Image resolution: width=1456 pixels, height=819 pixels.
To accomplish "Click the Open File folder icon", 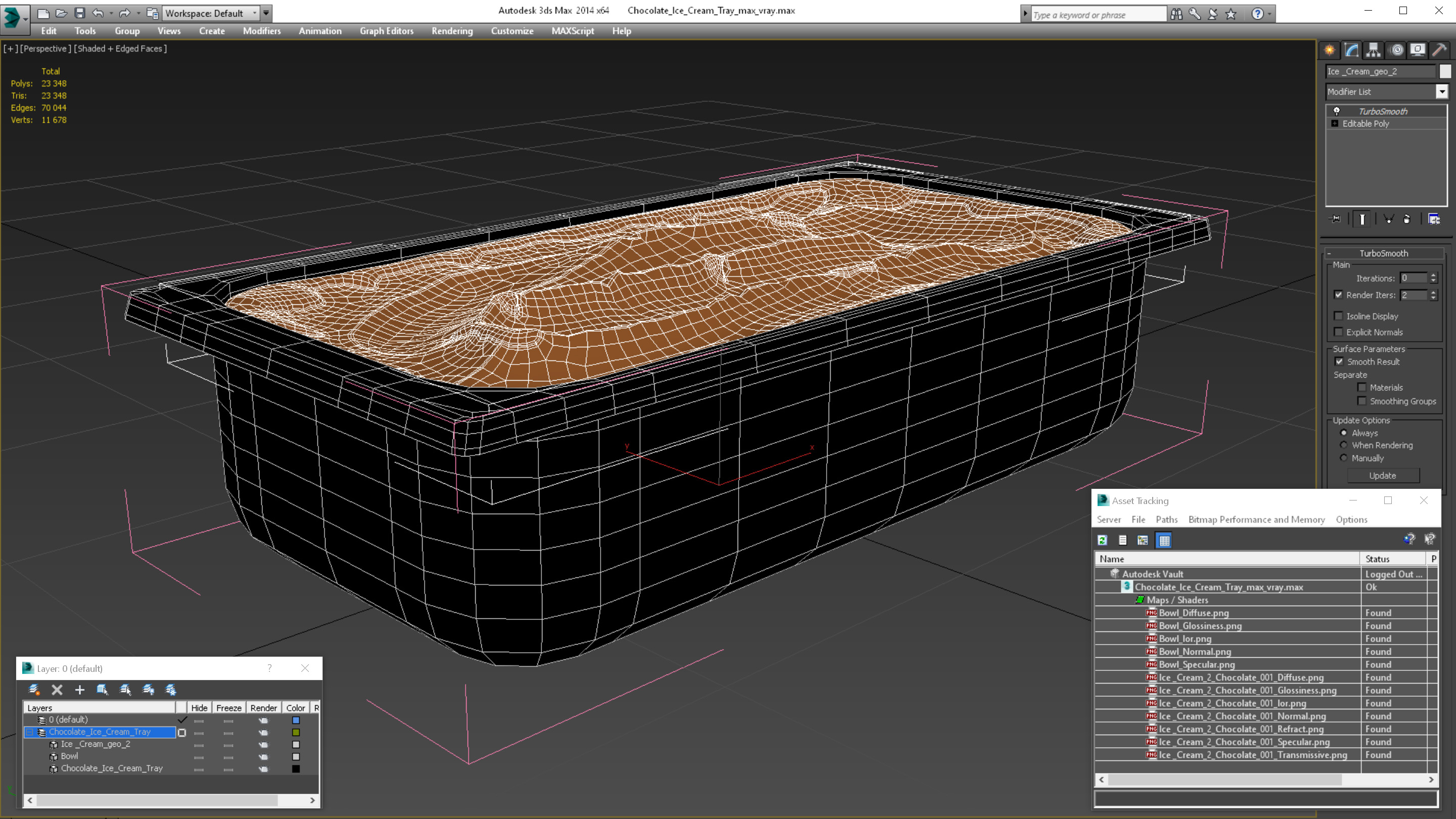I will [61, 13].
